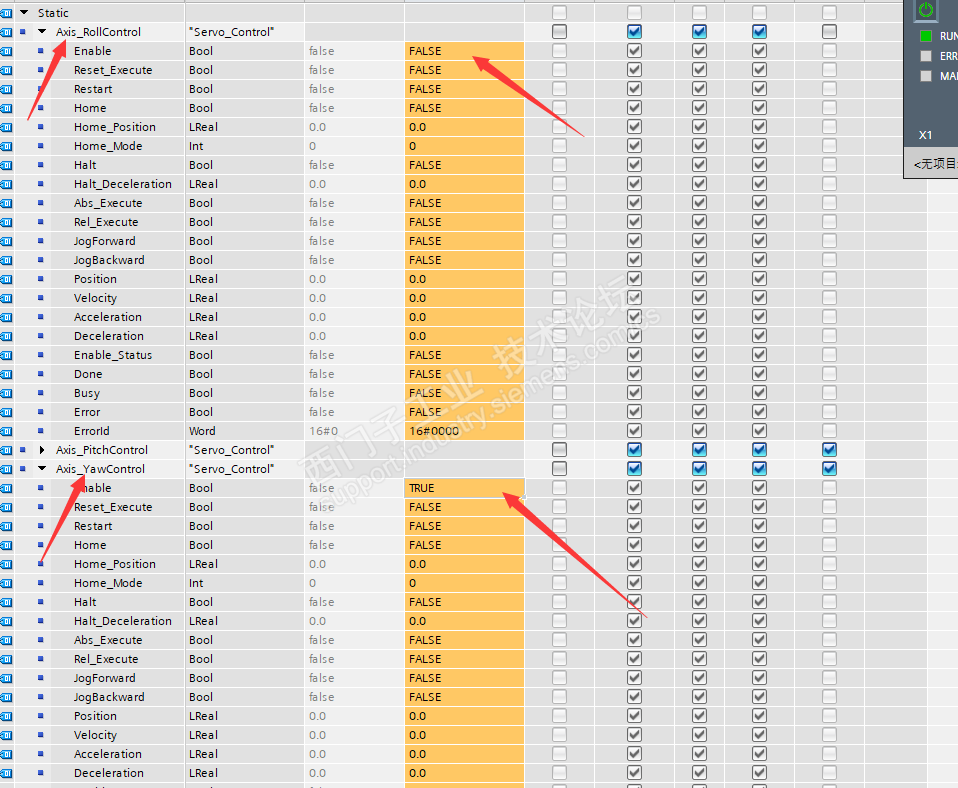Click the tag icon left of Busy row
Viewport: 958px width, 788px height.
click(6, 393)
